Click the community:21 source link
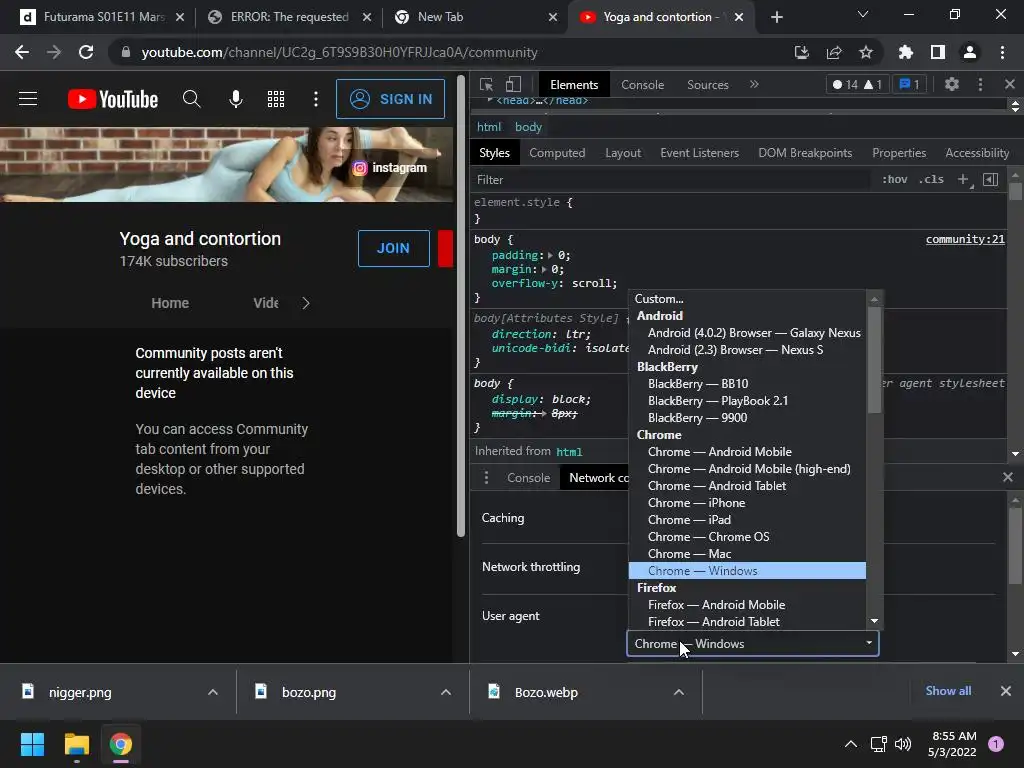Screen dimensions: 1024x768 coord(965,239)
